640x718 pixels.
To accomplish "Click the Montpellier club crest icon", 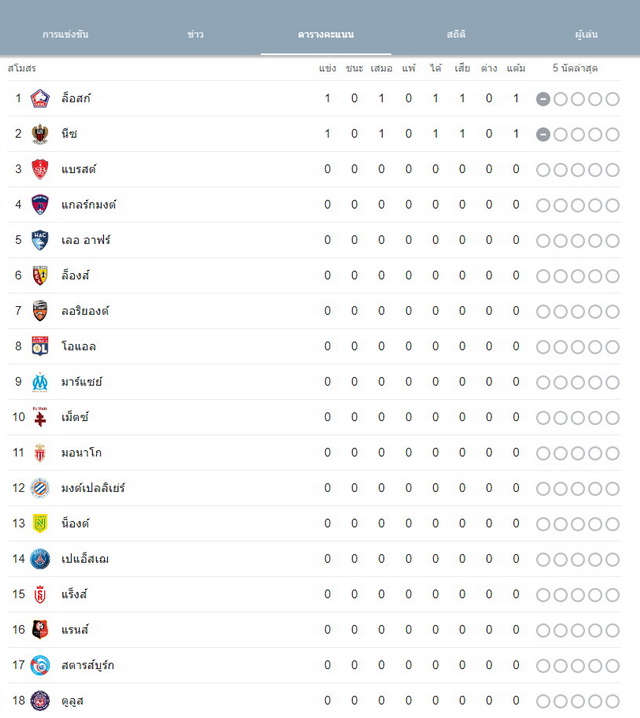I will [40, 488].
